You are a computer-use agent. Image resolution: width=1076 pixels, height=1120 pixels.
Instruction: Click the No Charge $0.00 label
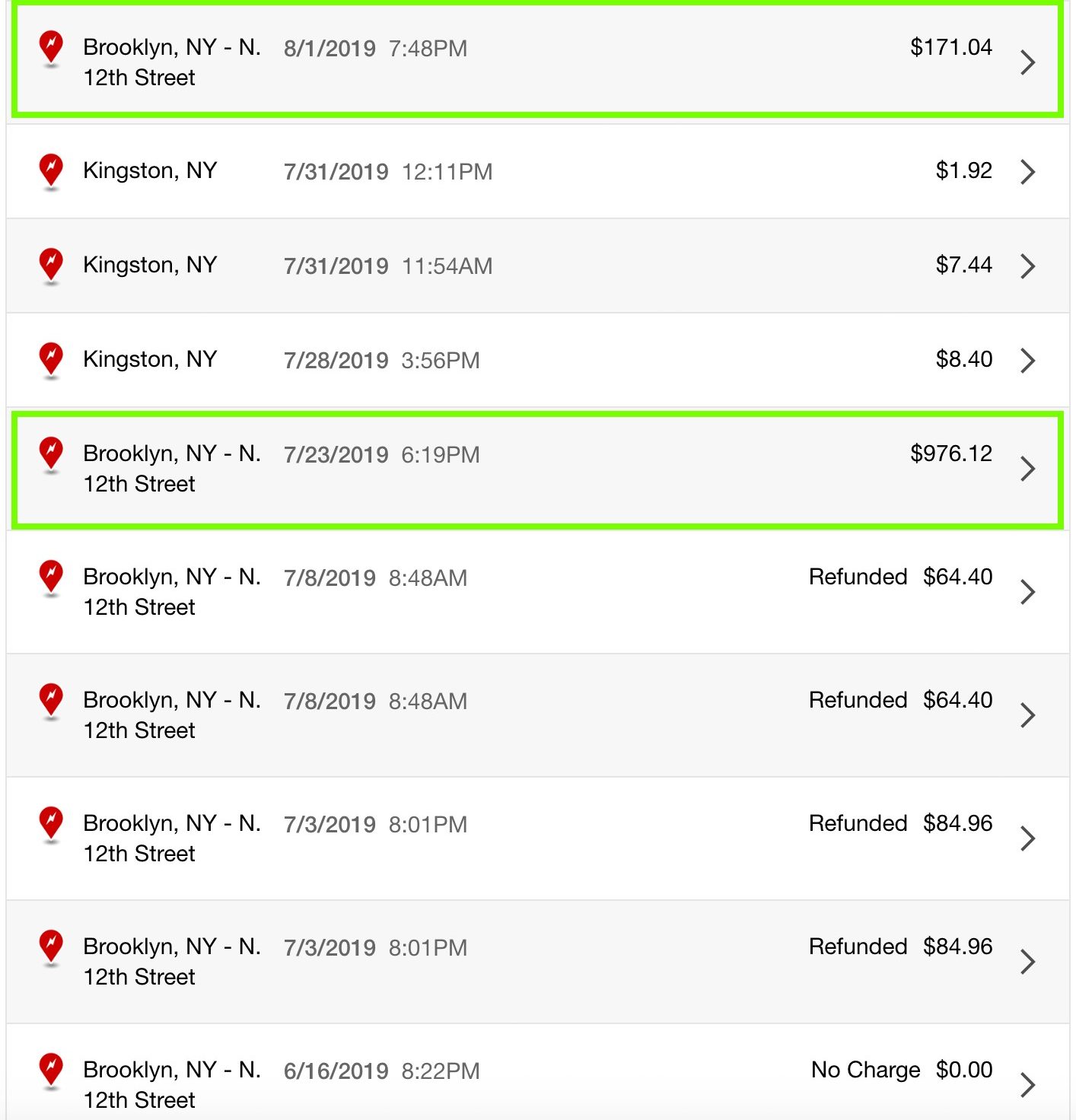(x=902, y=1070)
